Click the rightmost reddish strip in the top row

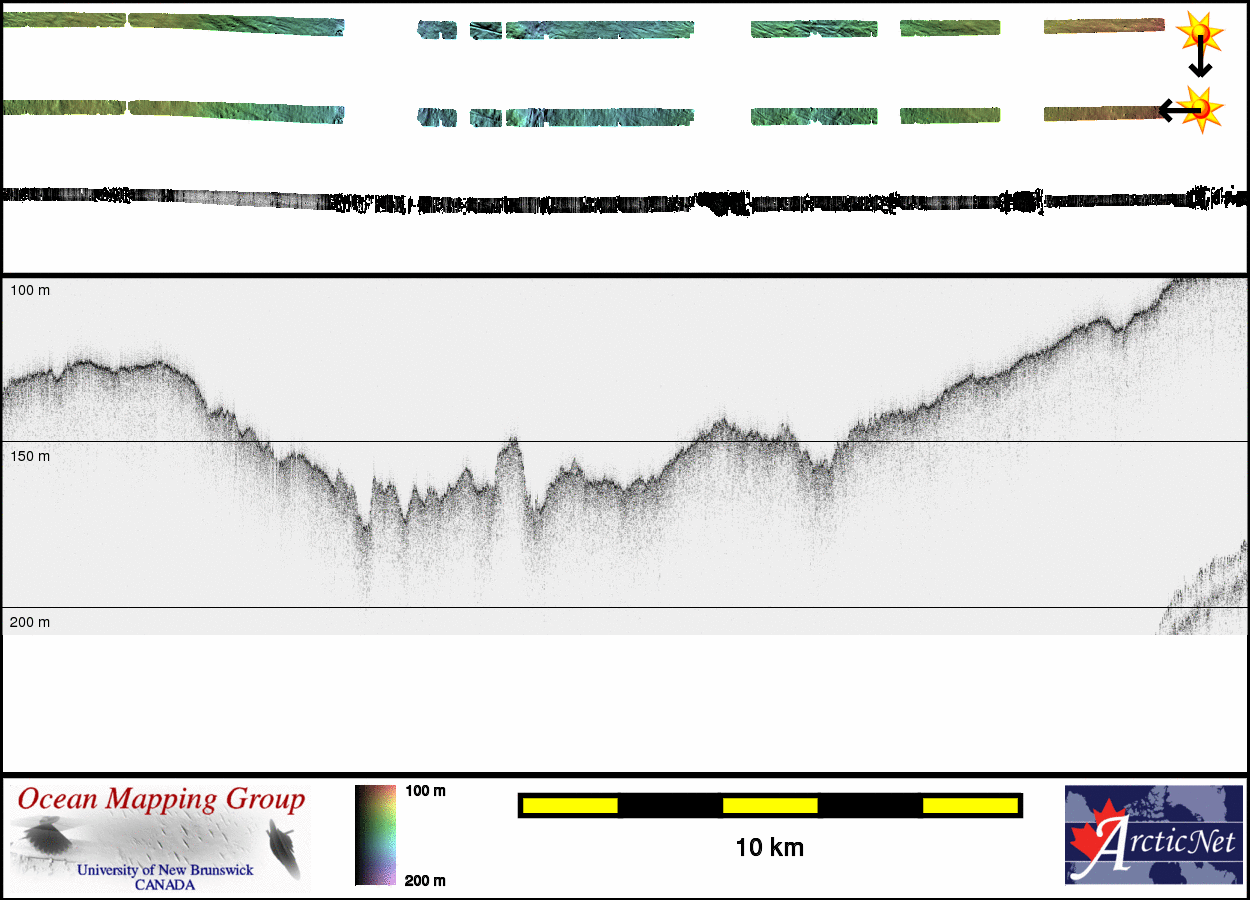(x=1103, y=26)
